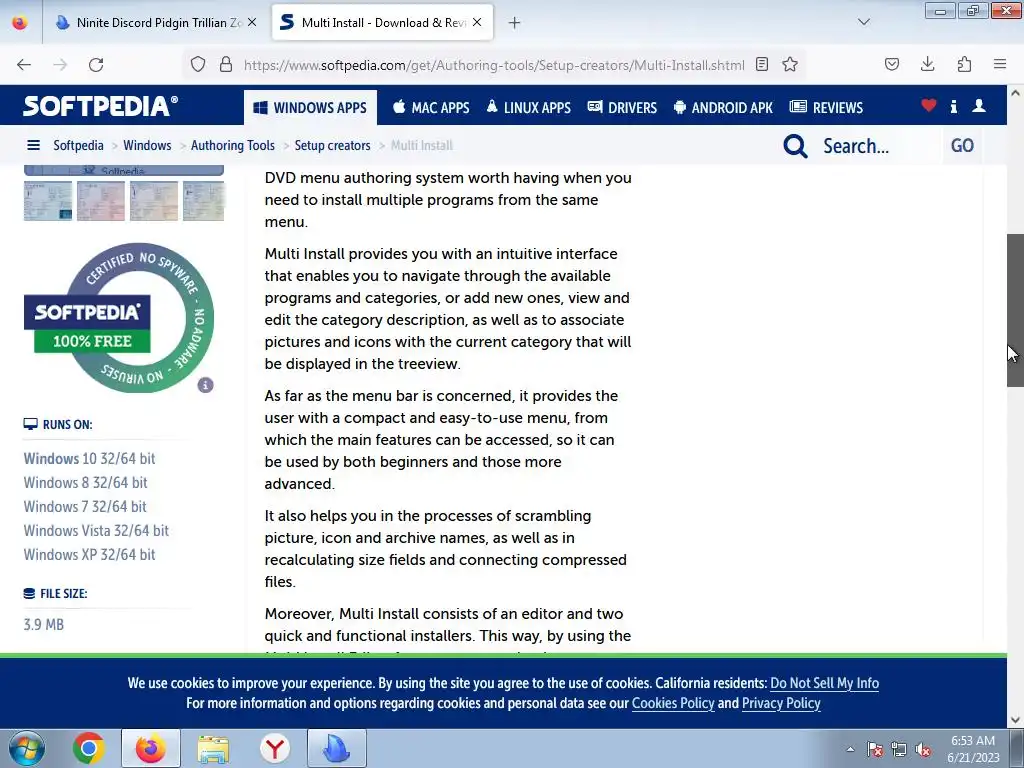Click the magnifier search icon

point(795,146)
